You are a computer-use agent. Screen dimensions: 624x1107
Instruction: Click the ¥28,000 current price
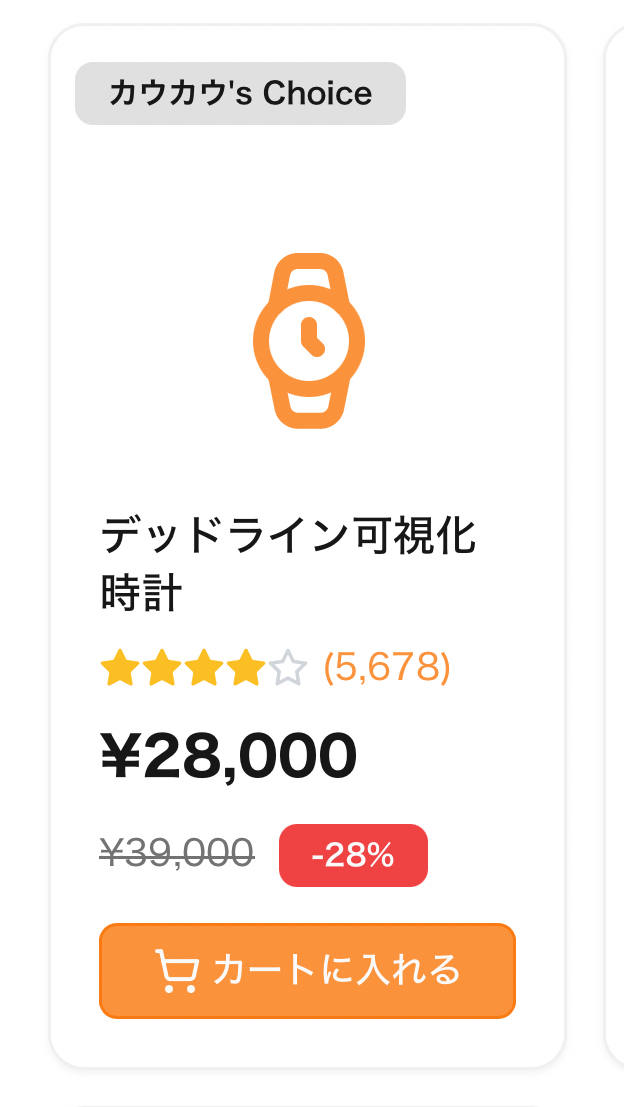pyautogui.click(x=228, y=756)
